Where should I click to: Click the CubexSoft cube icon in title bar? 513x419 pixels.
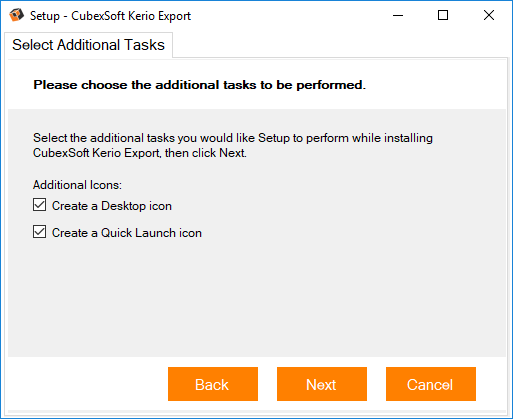tap(16, 15)
